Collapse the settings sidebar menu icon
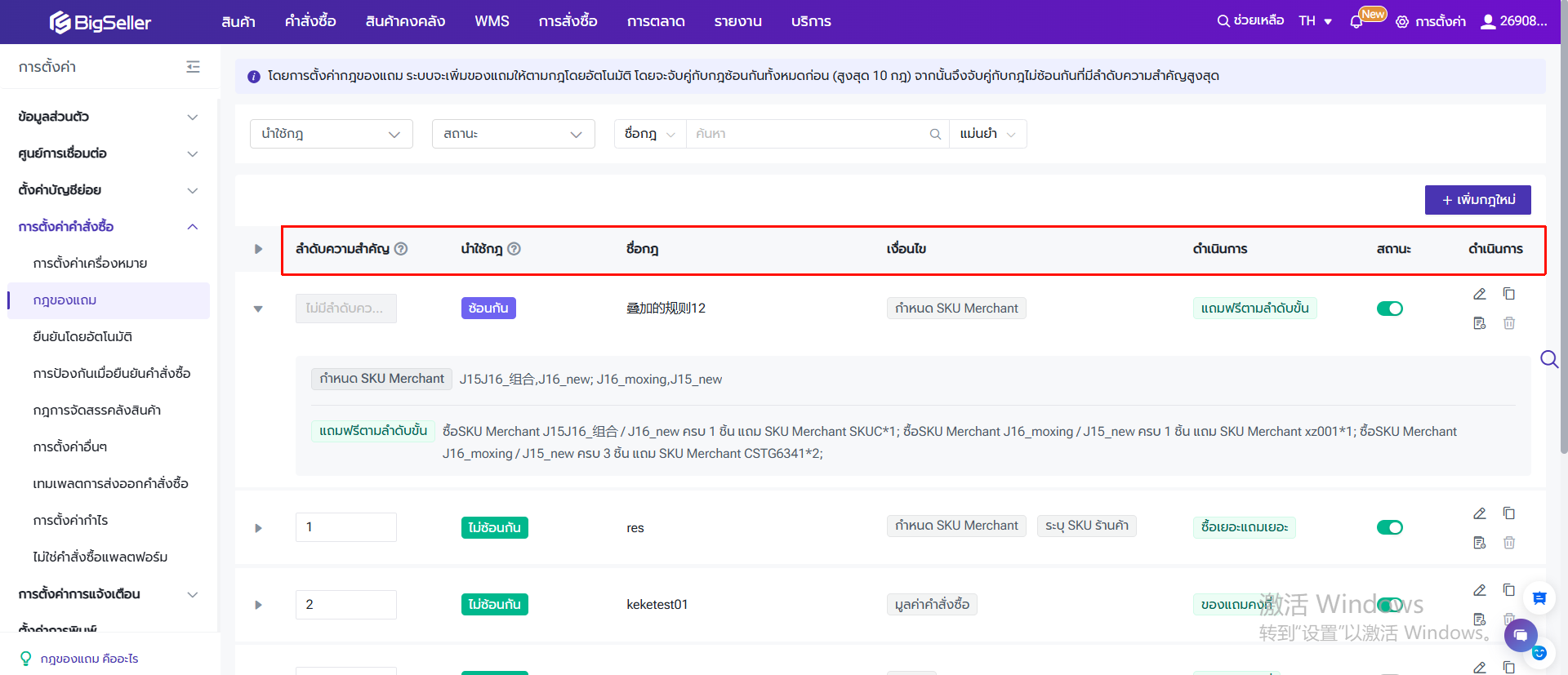 pos(193,67)
